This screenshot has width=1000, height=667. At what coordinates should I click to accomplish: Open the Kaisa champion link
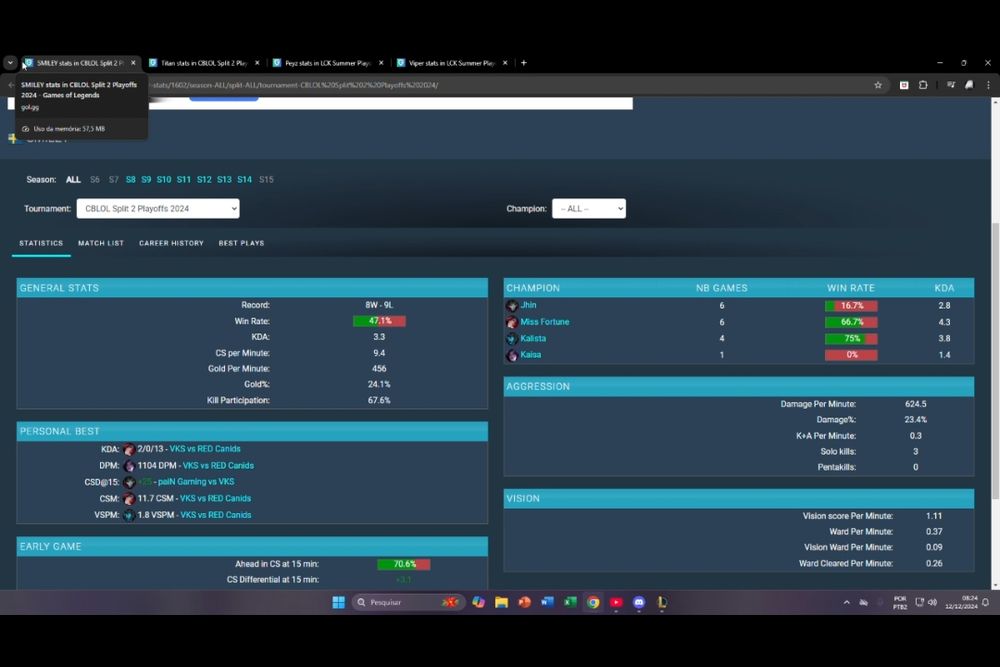531,355
